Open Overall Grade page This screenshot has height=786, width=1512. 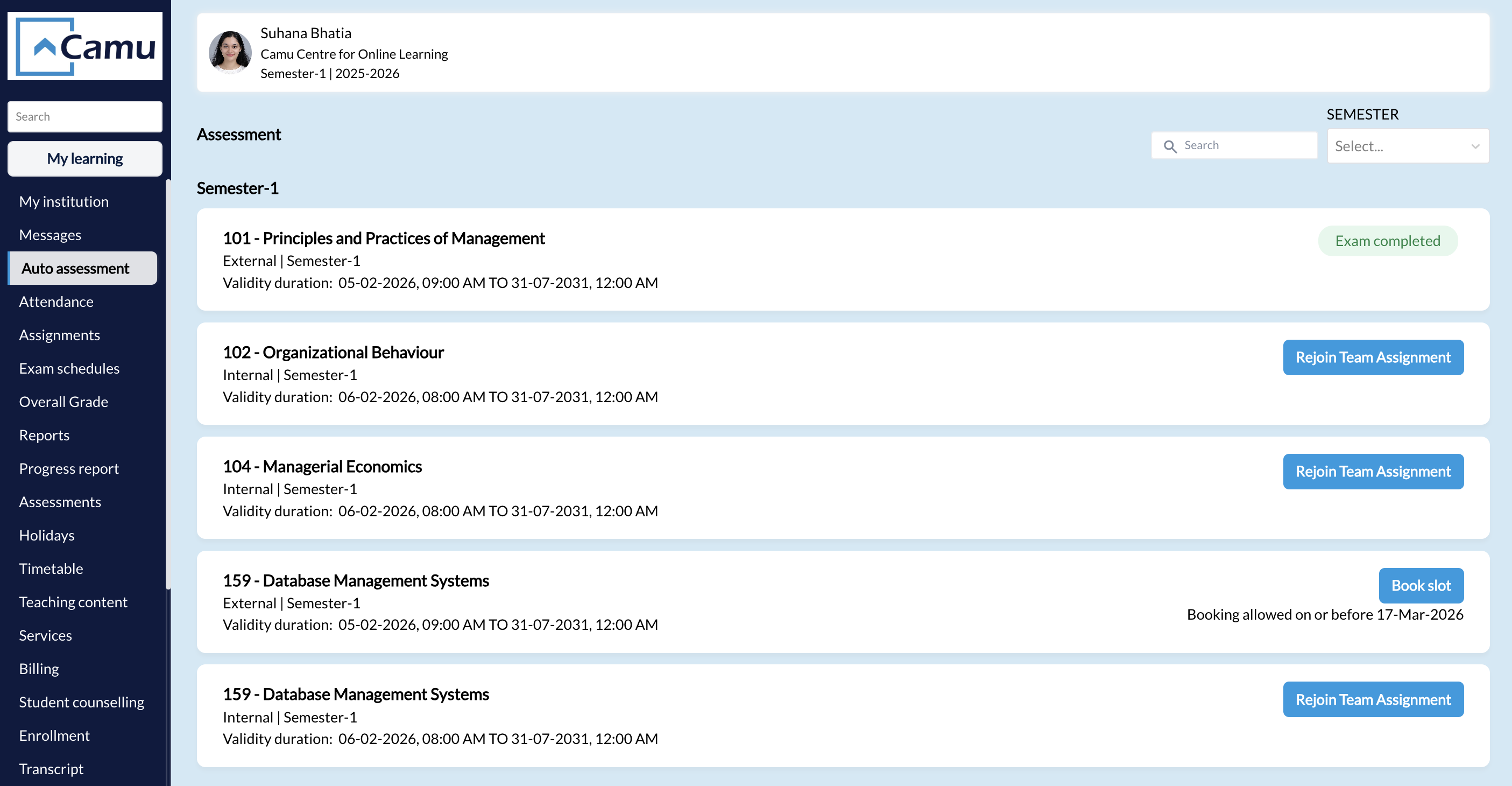click(x=63, y=402)
